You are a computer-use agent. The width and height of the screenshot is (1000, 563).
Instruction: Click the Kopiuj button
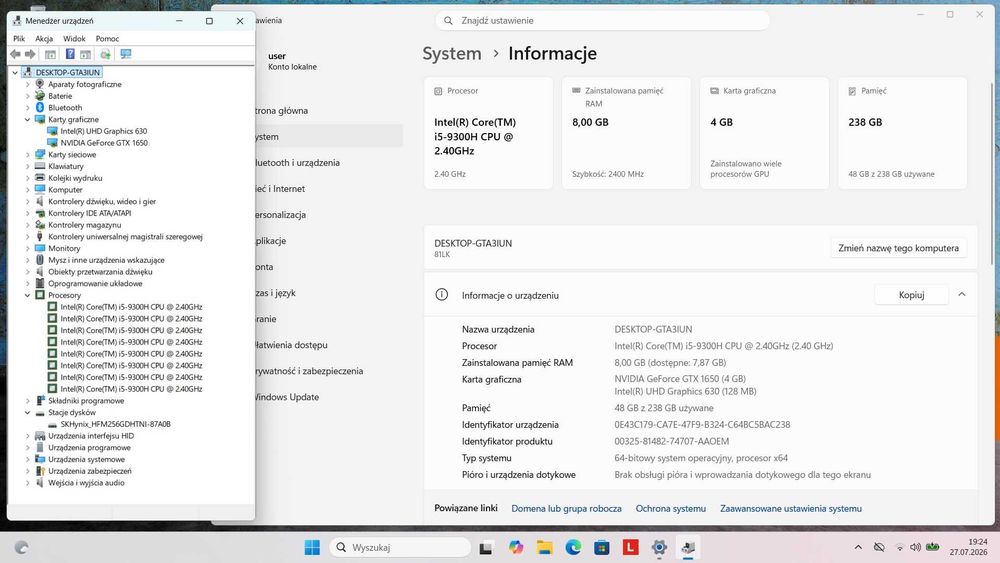(x=911, y=295)
